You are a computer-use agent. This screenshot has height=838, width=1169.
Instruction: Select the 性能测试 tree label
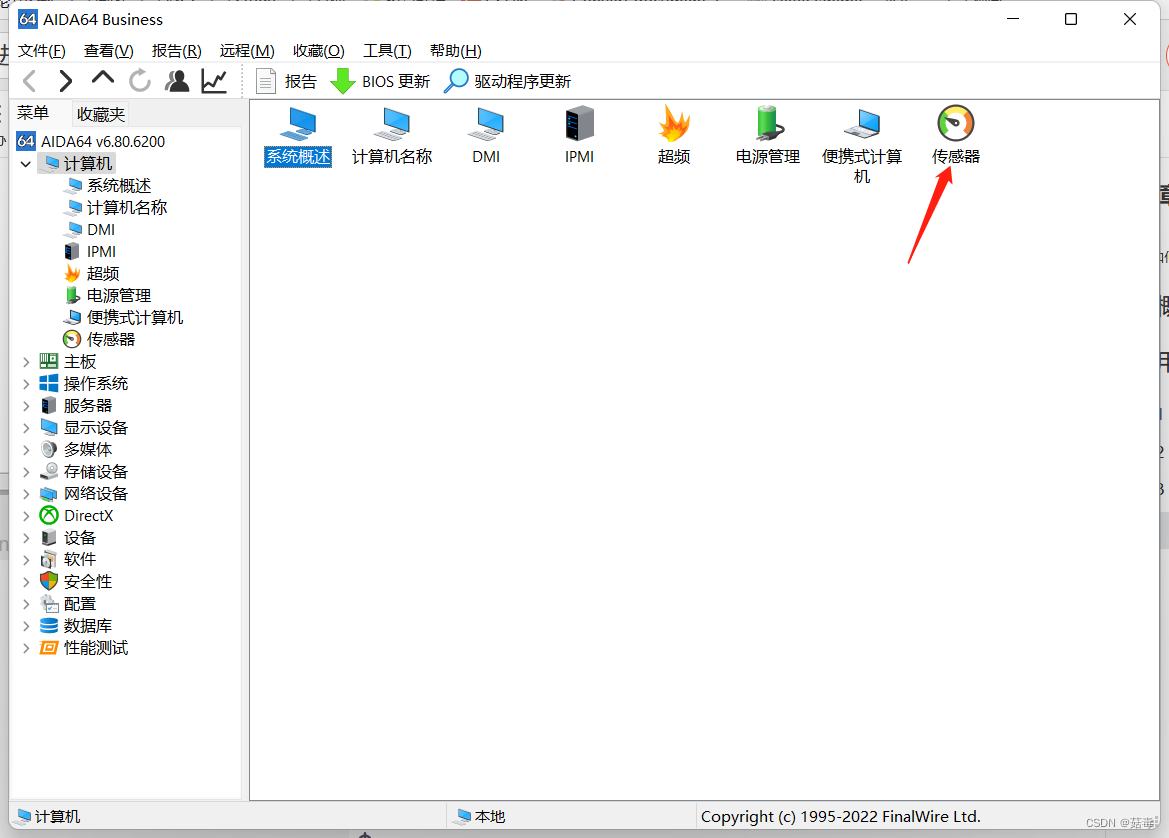click(x=95, y=648)
